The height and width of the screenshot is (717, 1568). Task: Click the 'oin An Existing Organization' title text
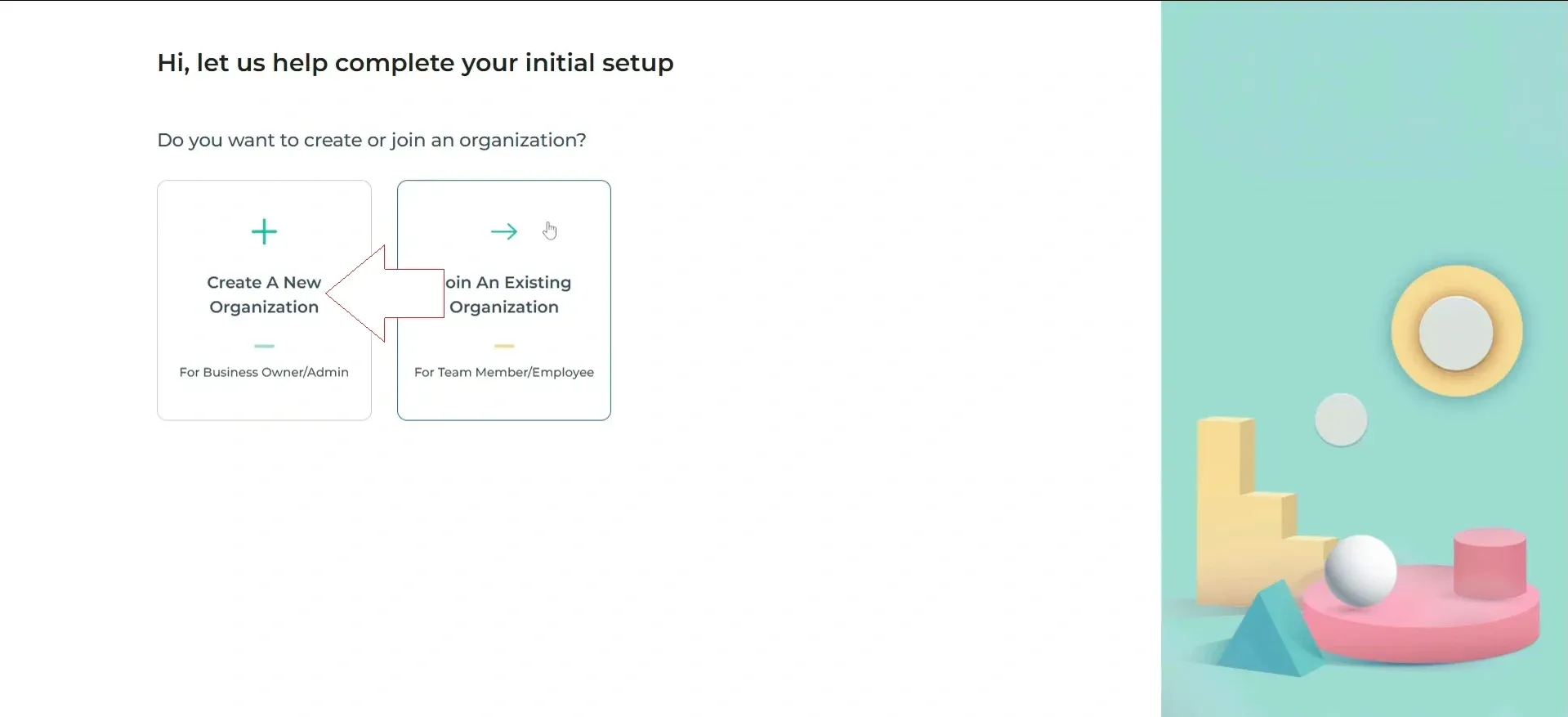(507, 294)
